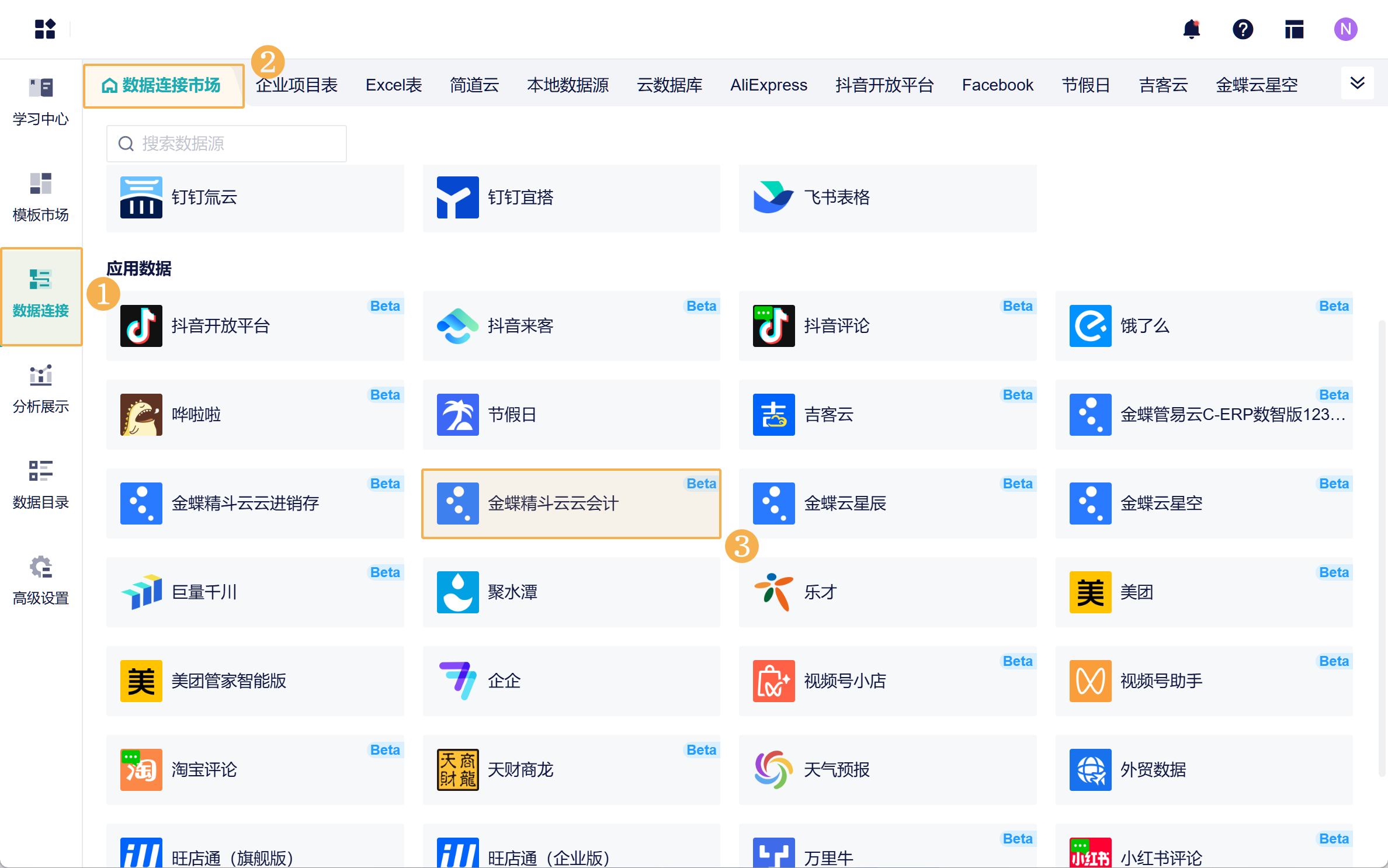
Task: Open the notifications bell icon
Action: [1191, 29]
